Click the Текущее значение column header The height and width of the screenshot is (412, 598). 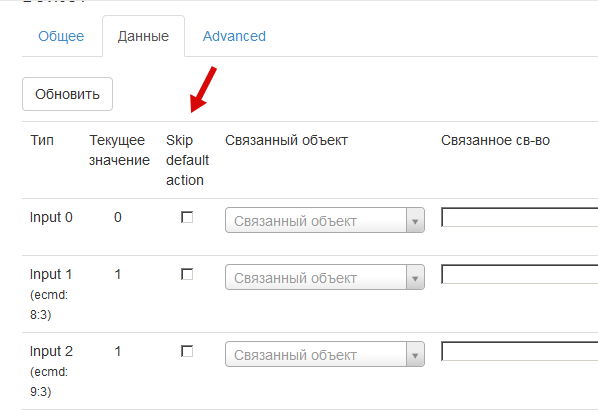click(119, 150)
